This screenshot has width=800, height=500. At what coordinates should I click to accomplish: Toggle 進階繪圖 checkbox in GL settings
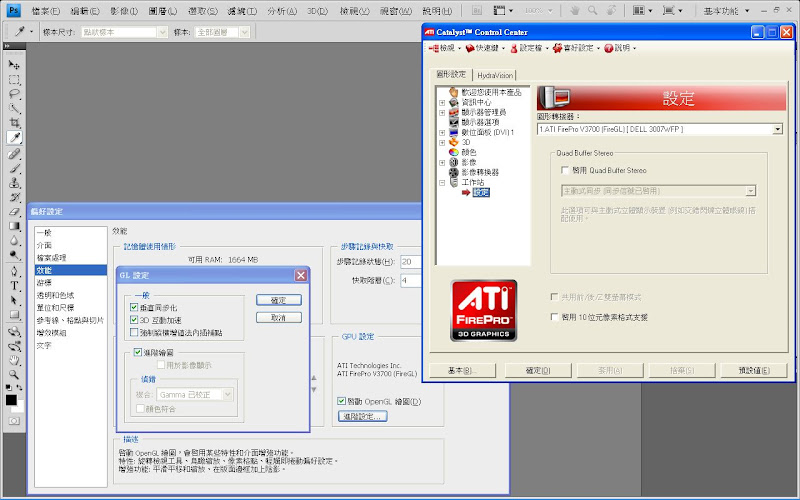(137, 352)
